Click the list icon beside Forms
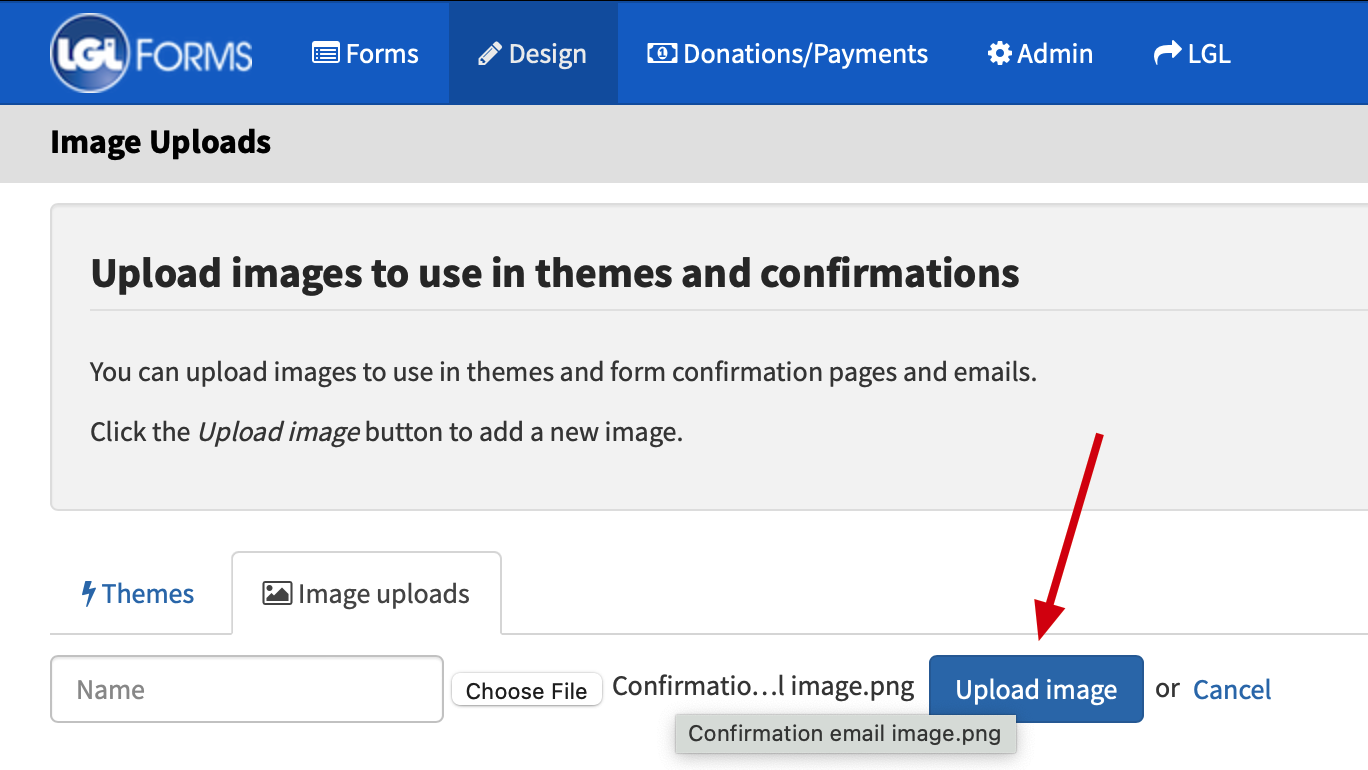The image size is (1368, 770). click(325, 53)
